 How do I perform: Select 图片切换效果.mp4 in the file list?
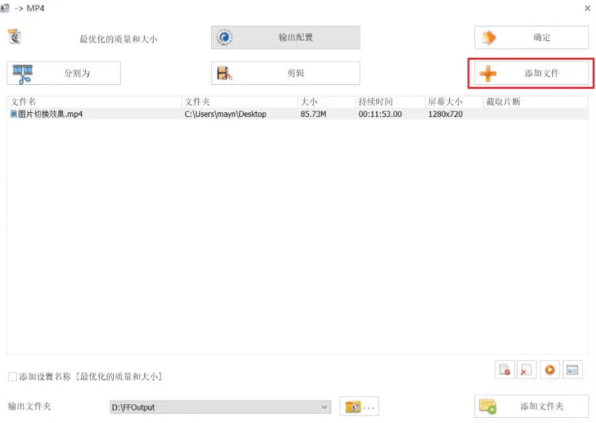[297, 114]
